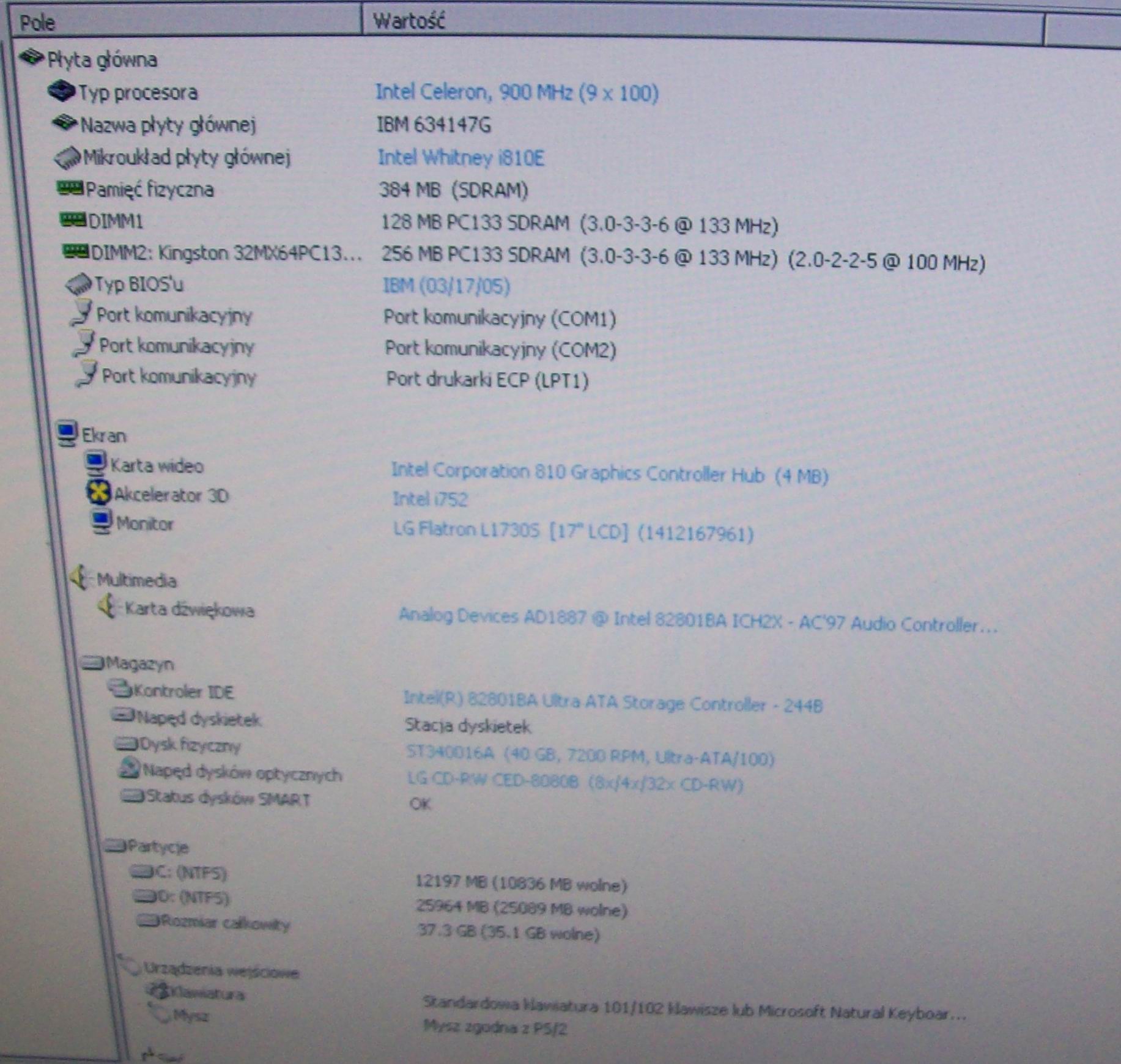Click the Nazwa płyty głównej icon

click(65, 123)
